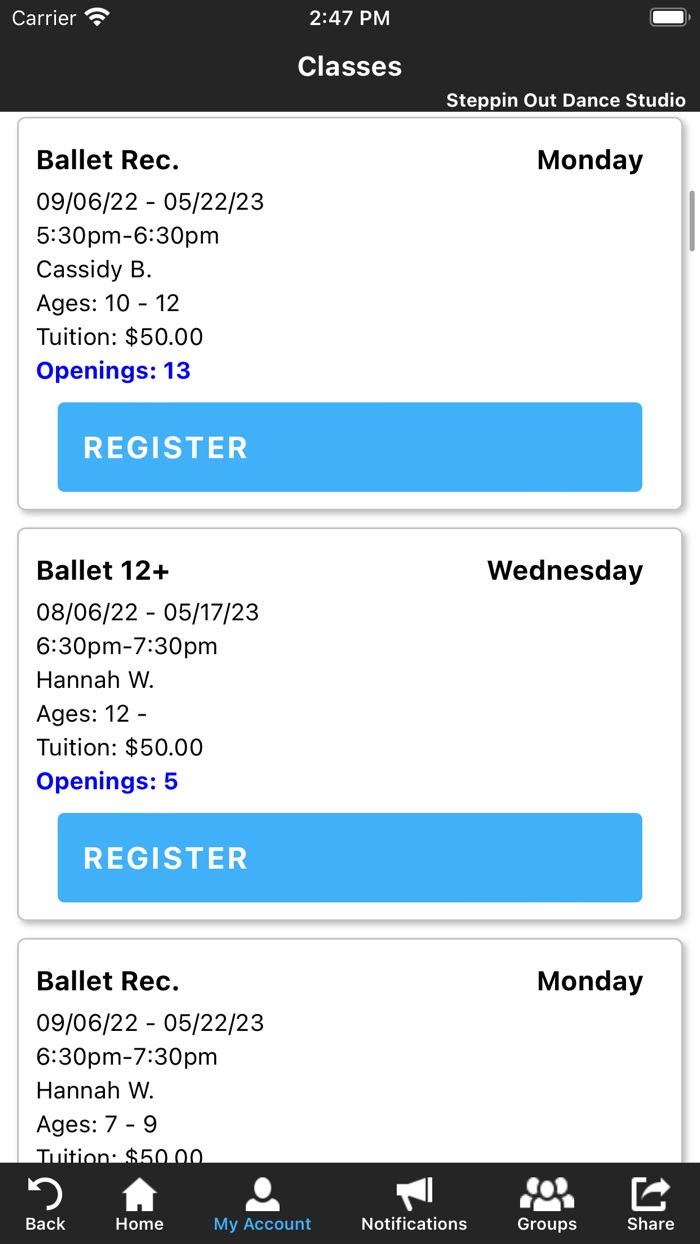Tap the Back arrow icon
The image size is (700, 1244).
click(45, 1193)
